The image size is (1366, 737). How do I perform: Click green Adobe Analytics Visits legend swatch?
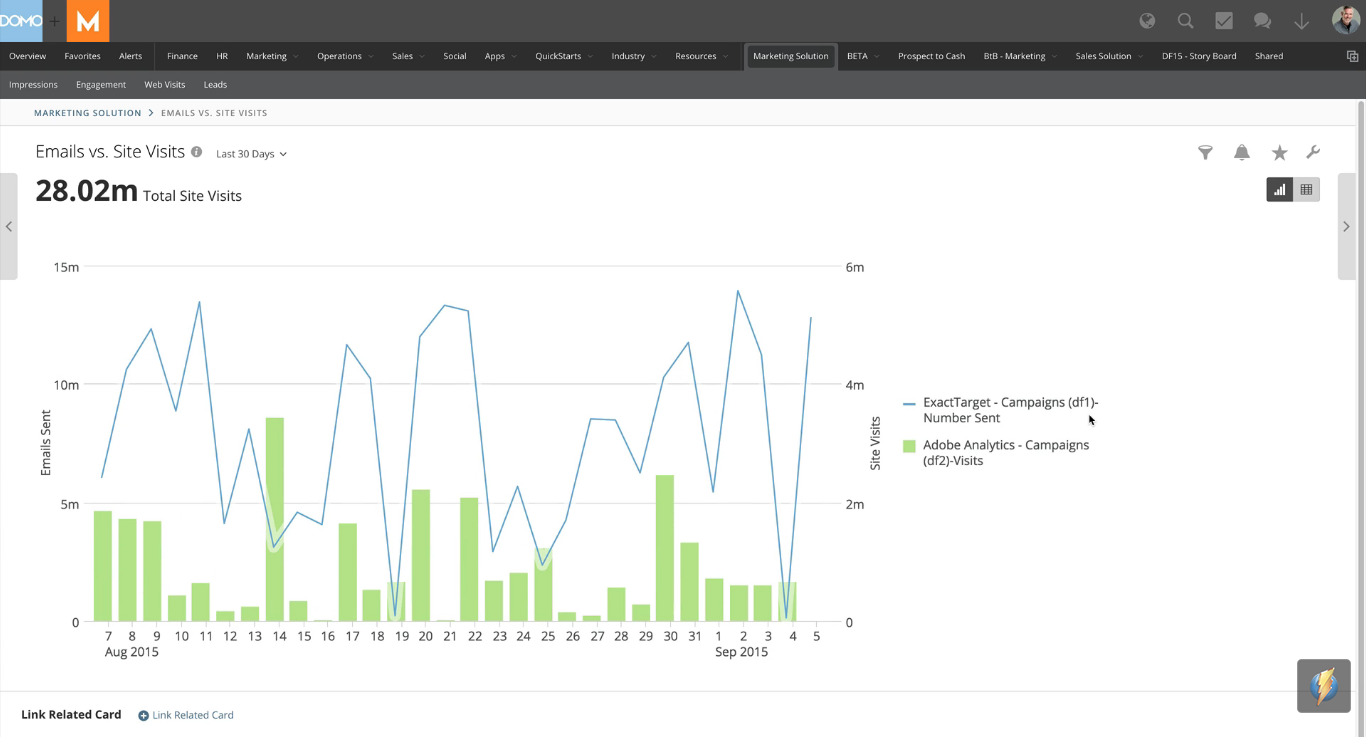pos(909,446)
